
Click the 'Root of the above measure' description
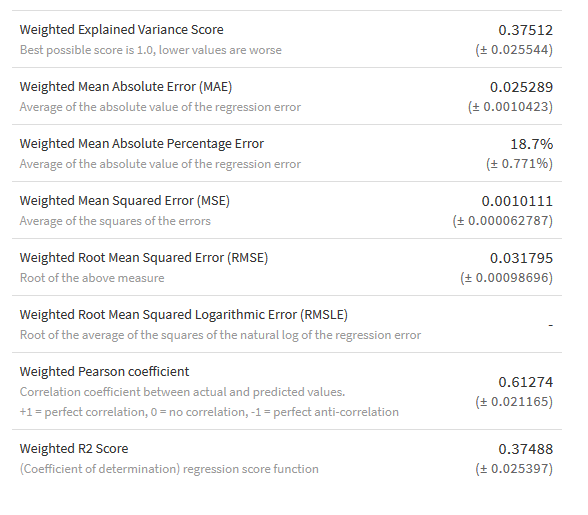92,278
